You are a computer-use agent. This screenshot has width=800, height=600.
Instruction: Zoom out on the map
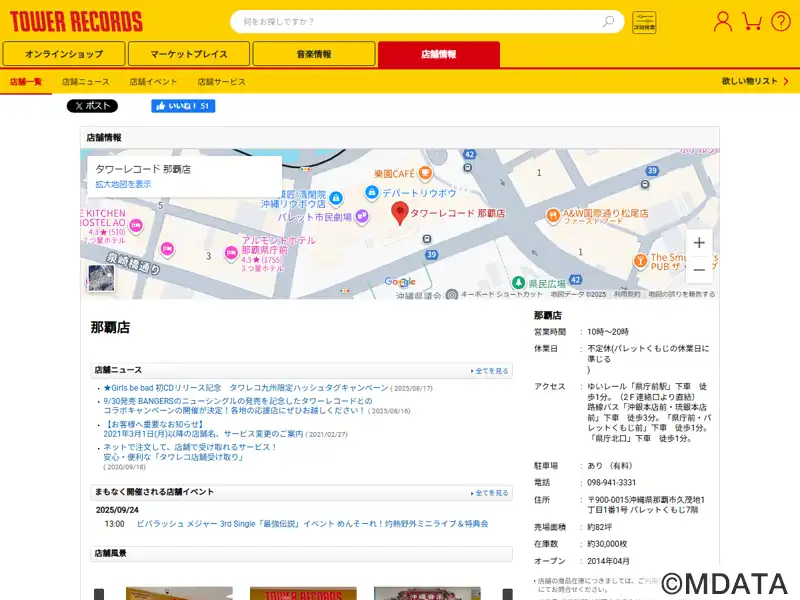(x=699, y=269)
